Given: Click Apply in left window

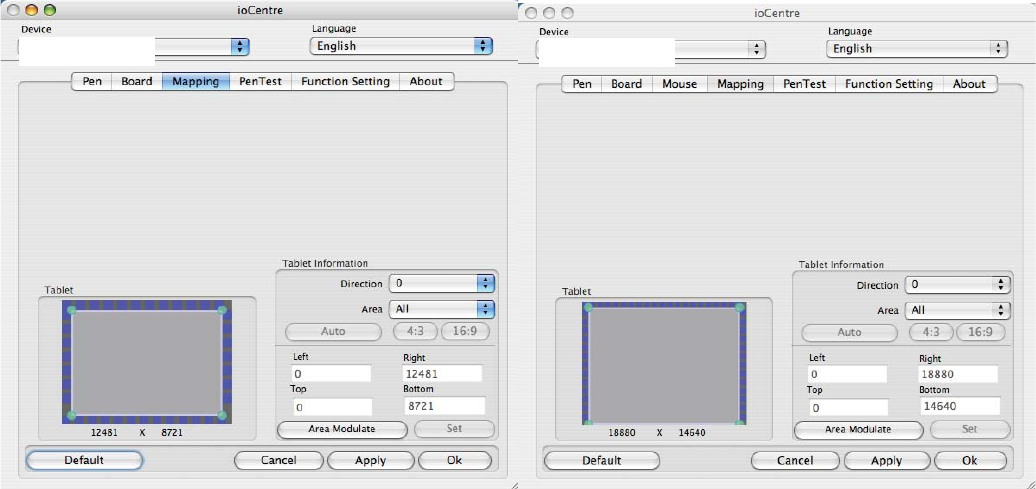Looking at the screenshot, I should [x=371, y=460].
